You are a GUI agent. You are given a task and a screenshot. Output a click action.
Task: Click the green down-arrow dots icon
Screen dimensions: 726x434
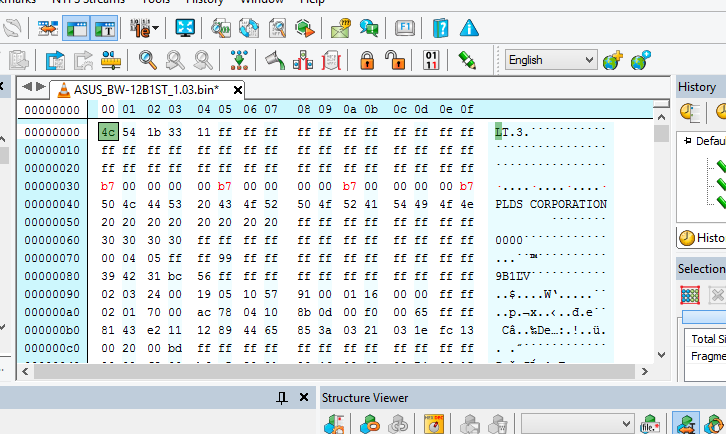click(239, 60)
